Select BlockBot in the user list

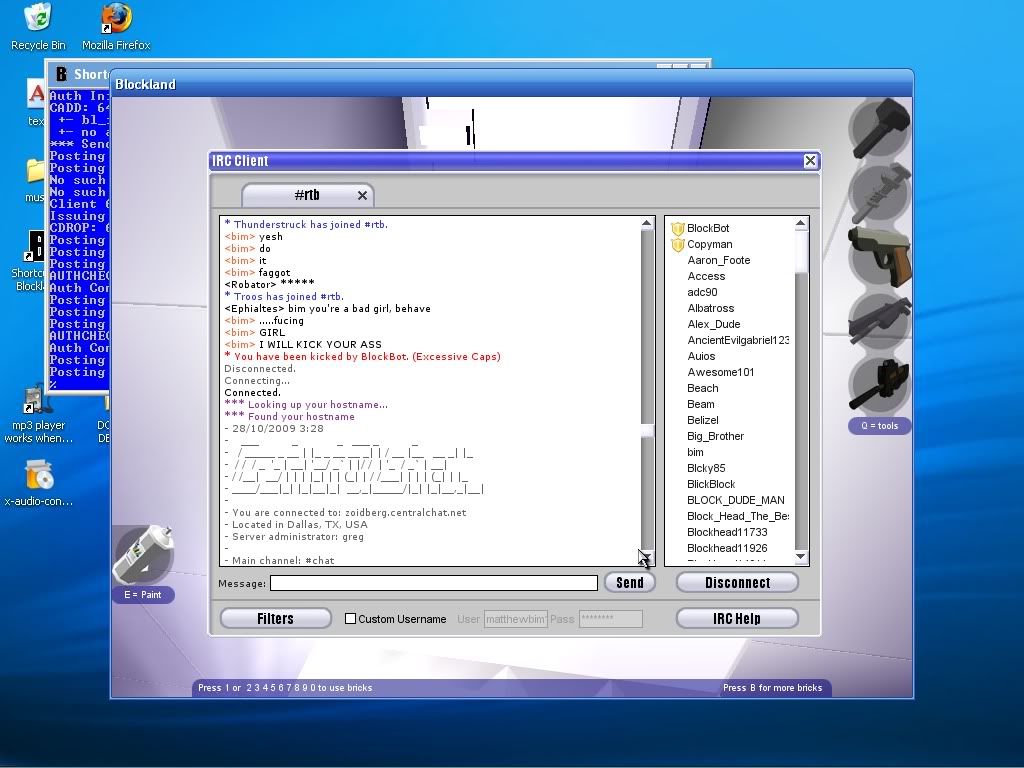tap(708, 229)
